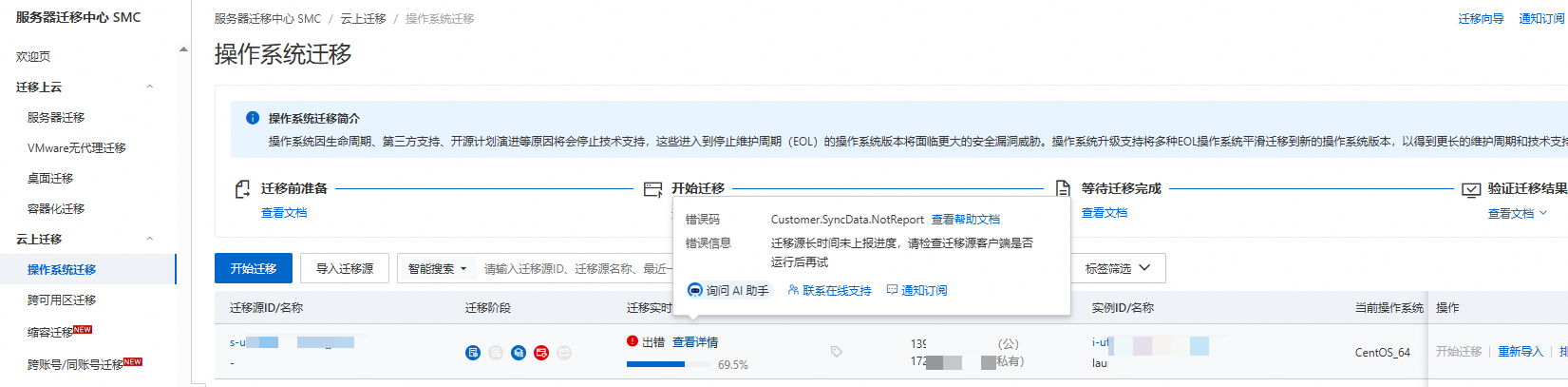Click the Customer.SyncData.NotReport error code text

pyautogui.click(x=847, y=219)
